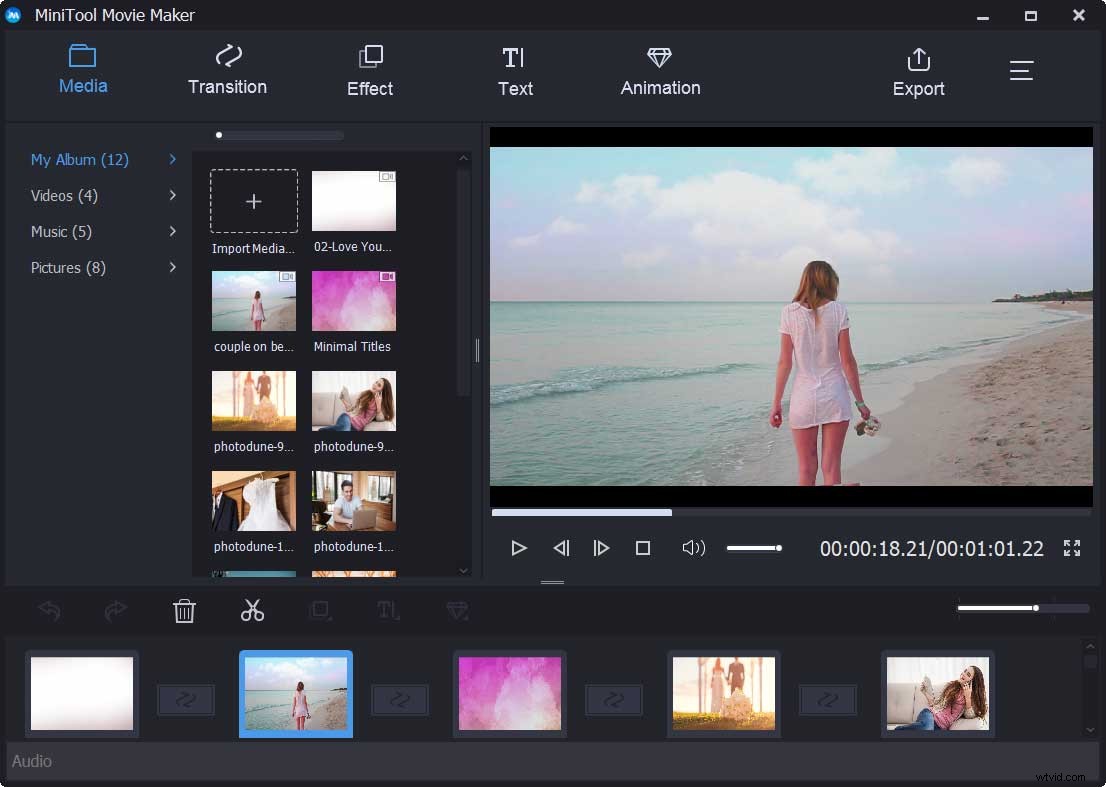Click the Text tool icon above the timeline
1106x787 pixels.
[389, 610]
